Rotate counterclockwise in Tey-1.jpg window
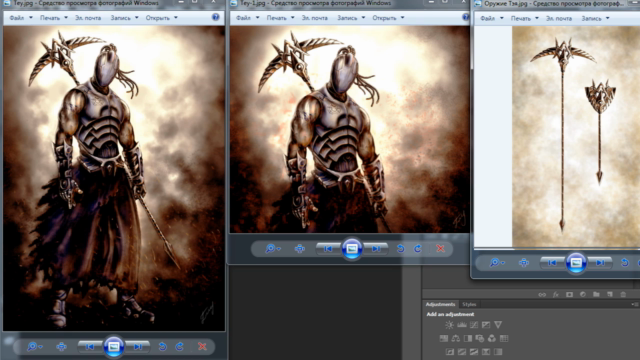 coord(401,249)
